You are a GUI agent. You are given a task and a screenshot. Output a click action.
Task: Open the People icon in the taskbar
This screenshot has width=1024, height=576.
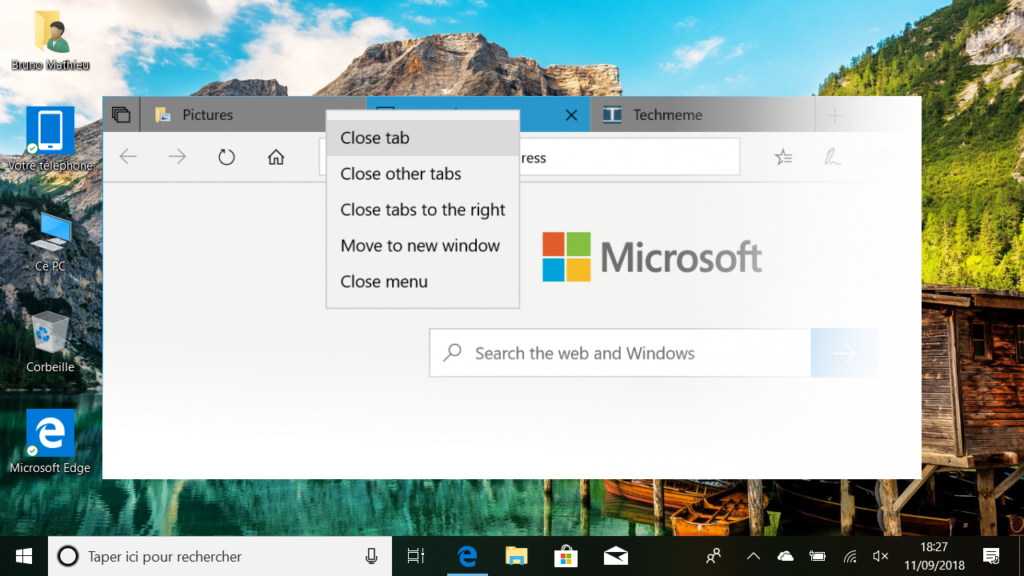(713, 556)
